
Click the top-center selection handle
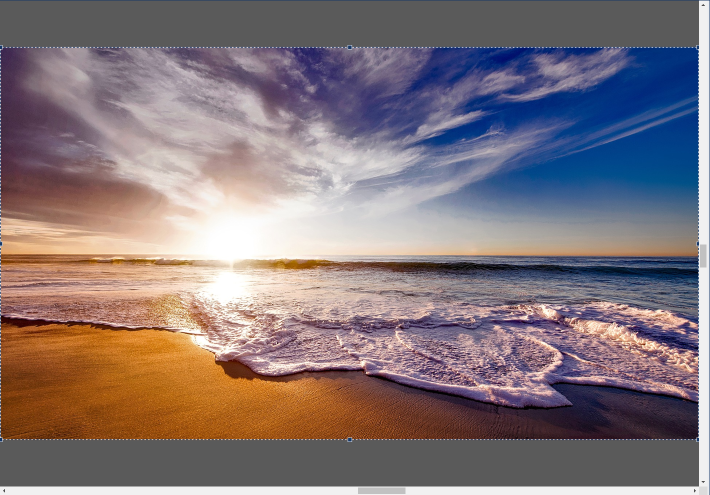(349, 47)
